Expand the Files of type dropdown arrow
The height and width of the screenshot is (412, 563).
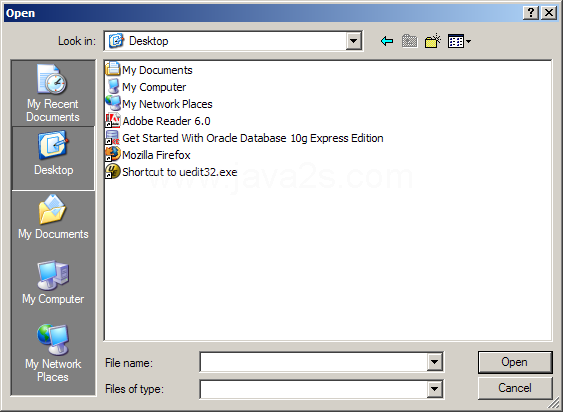pos(434,389)
